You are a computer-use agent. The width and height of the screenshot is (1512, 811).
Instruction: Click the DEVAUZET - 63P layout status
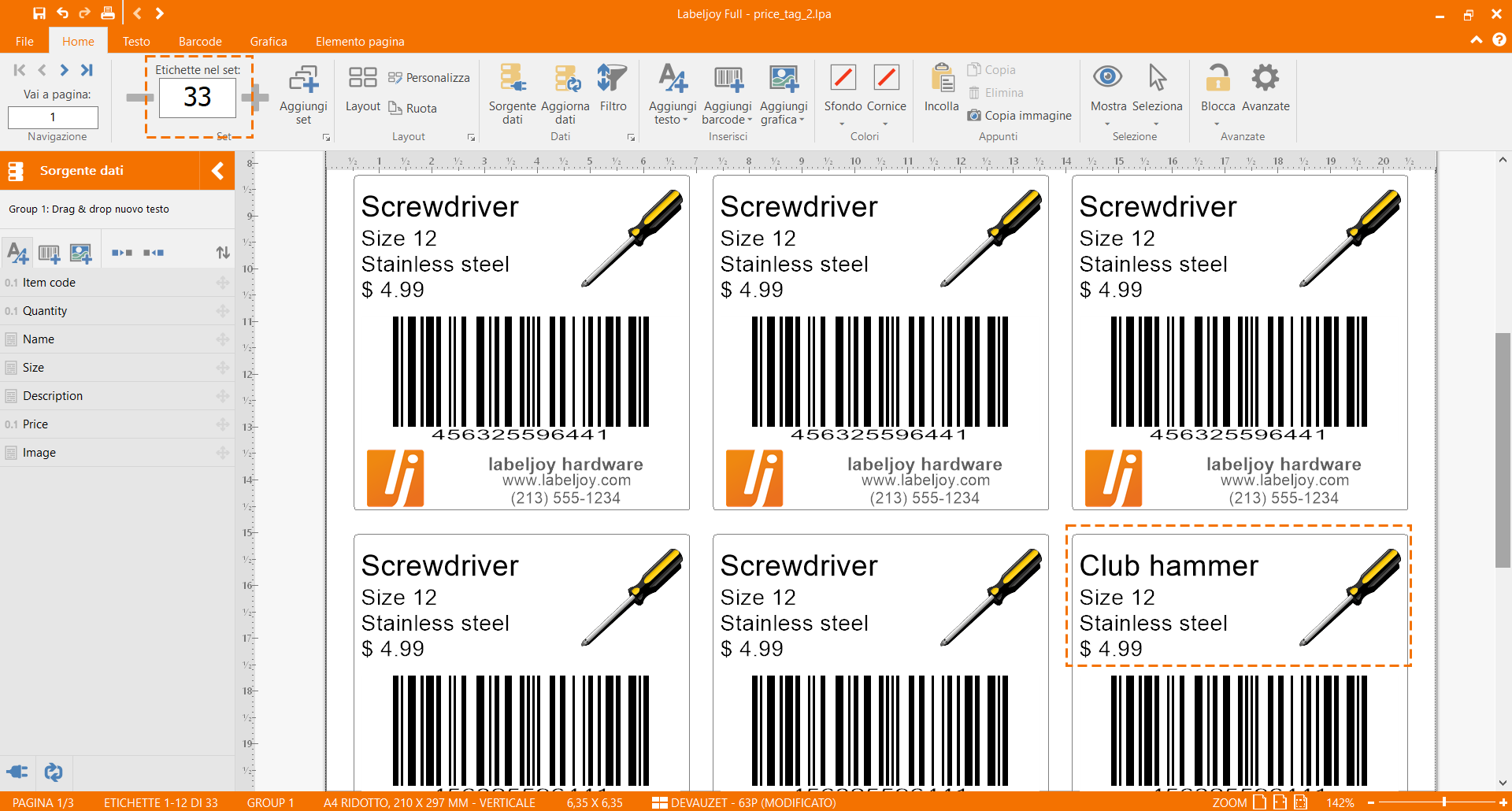tap(744, 802)
